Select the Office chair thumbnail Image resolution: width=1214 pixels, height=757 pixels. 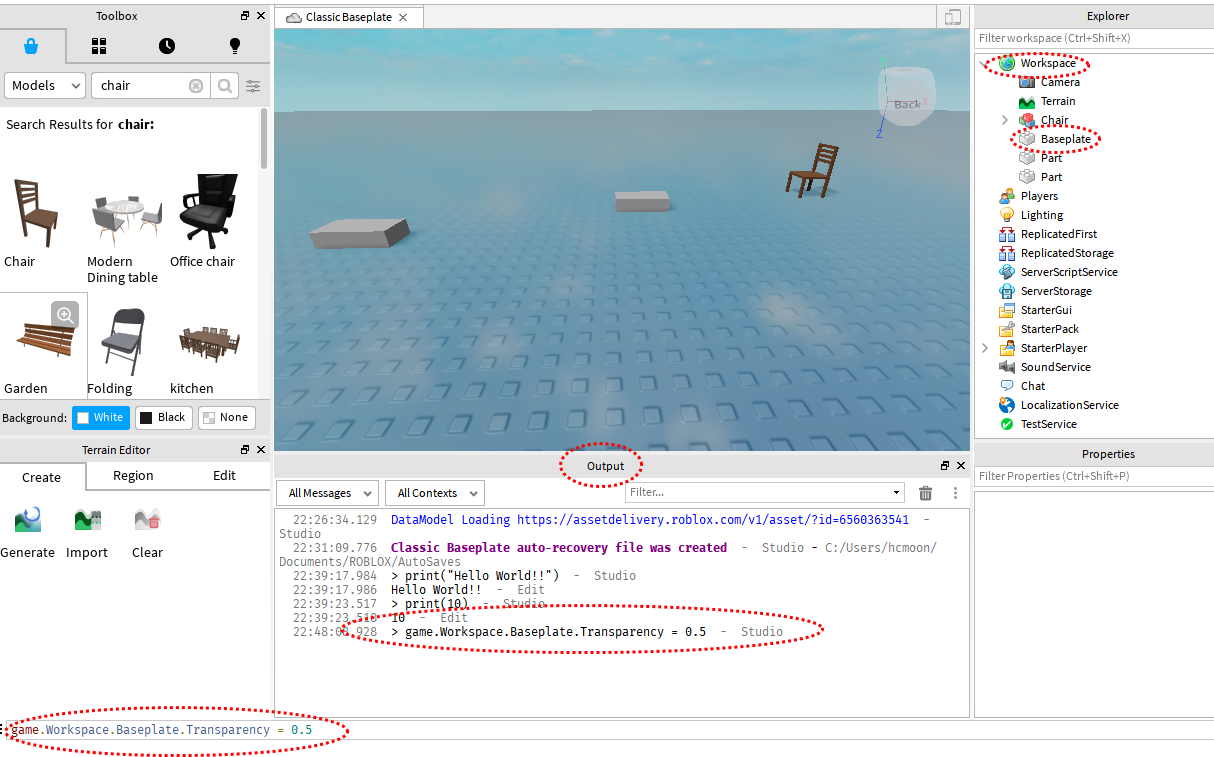click(x=208, y=211)
